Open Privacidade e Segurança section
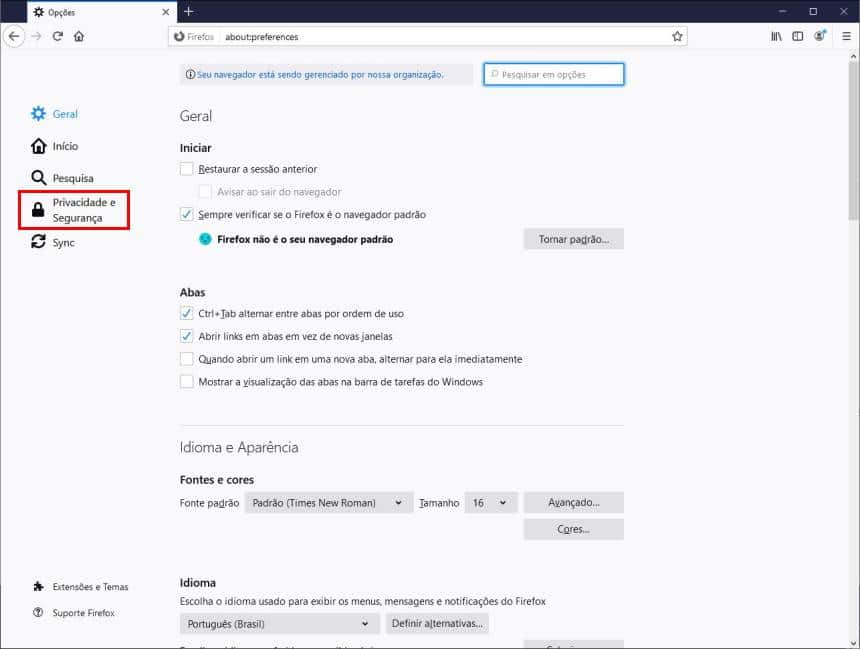This screenshot has width=860, height=649. click(74, 210)
